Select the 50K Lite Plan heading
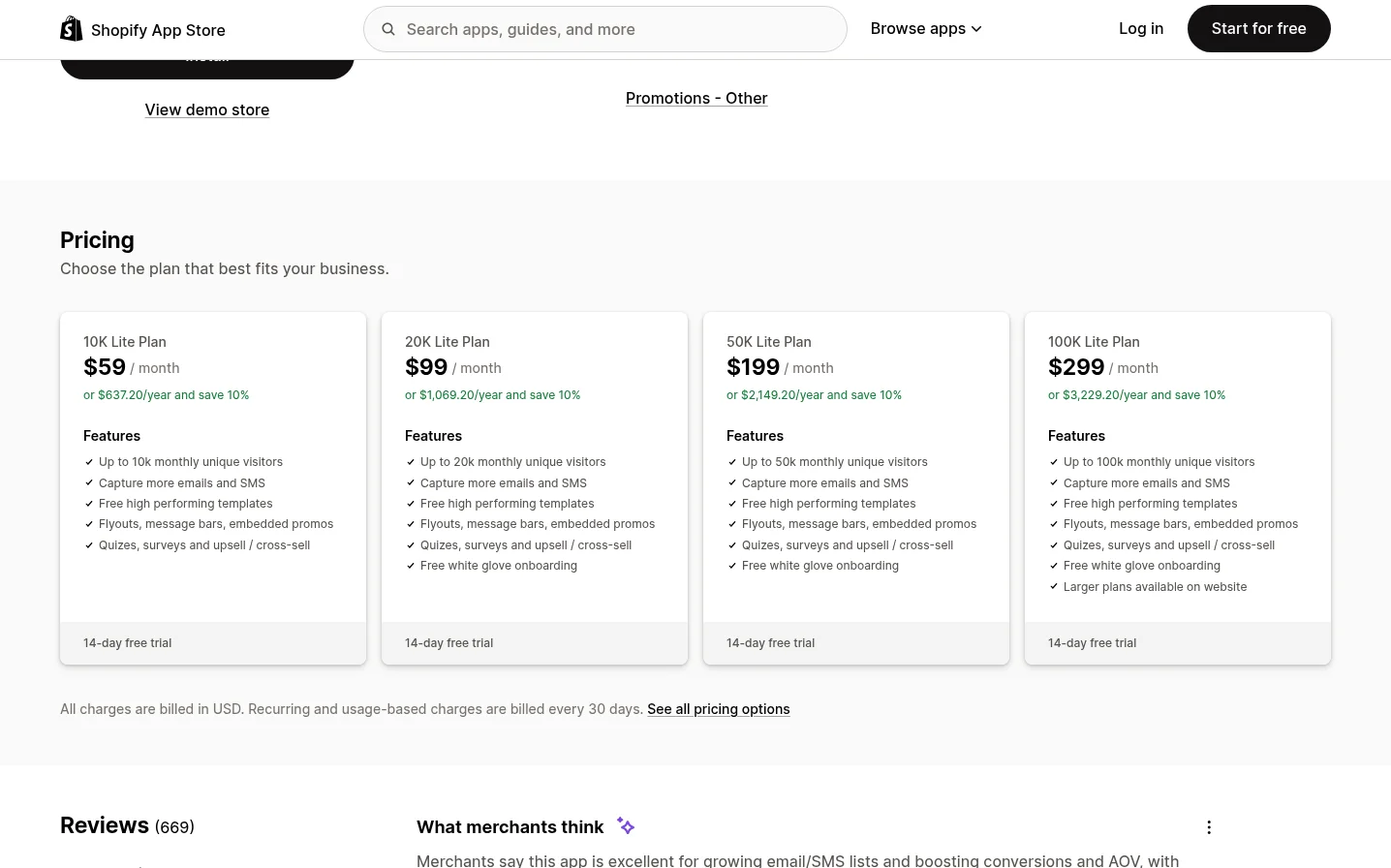 (x=769, y=342)
